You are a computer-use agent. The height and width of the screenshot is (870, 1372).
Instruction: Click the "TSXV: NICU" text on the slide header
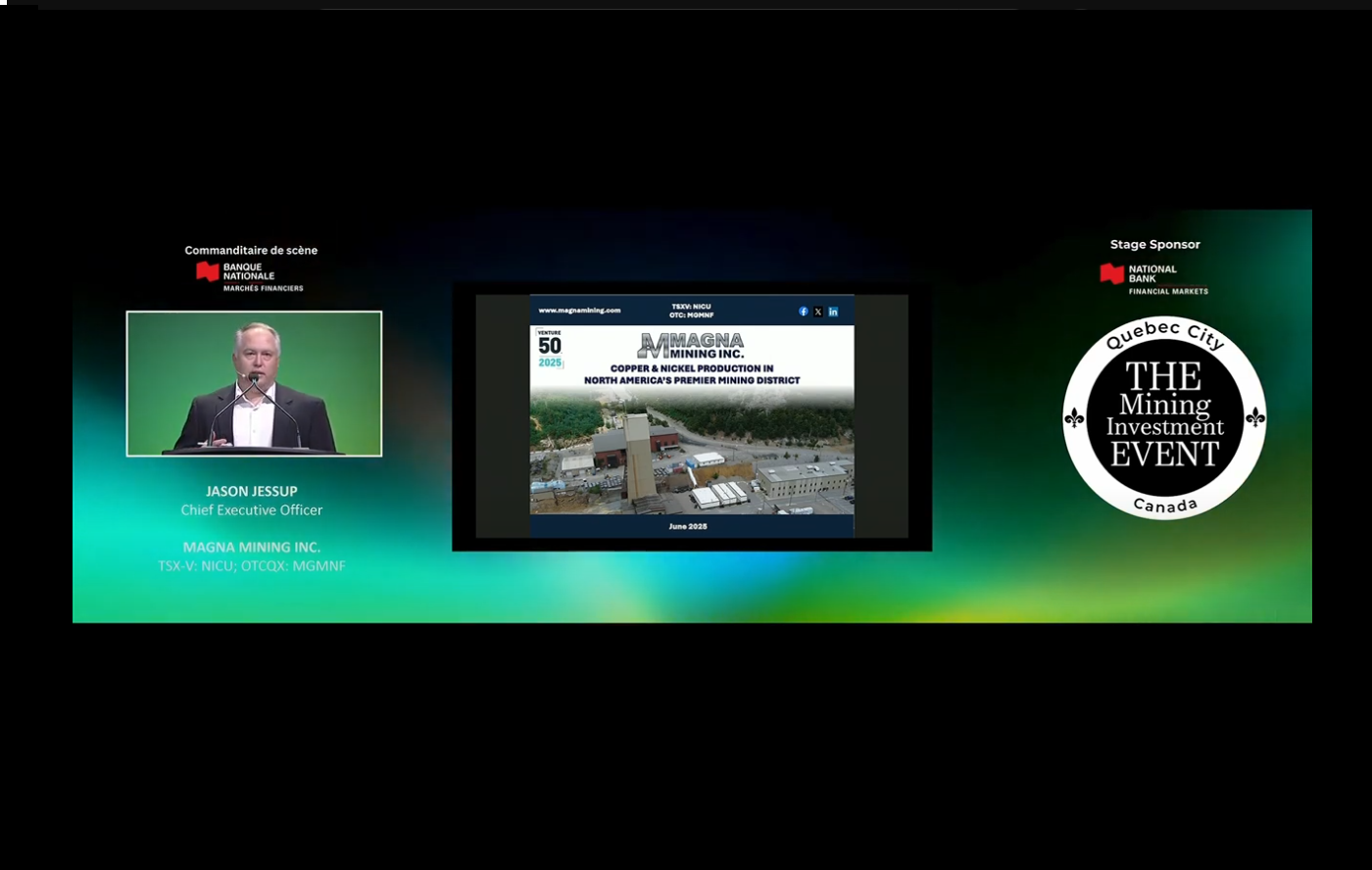coord(691,307)
